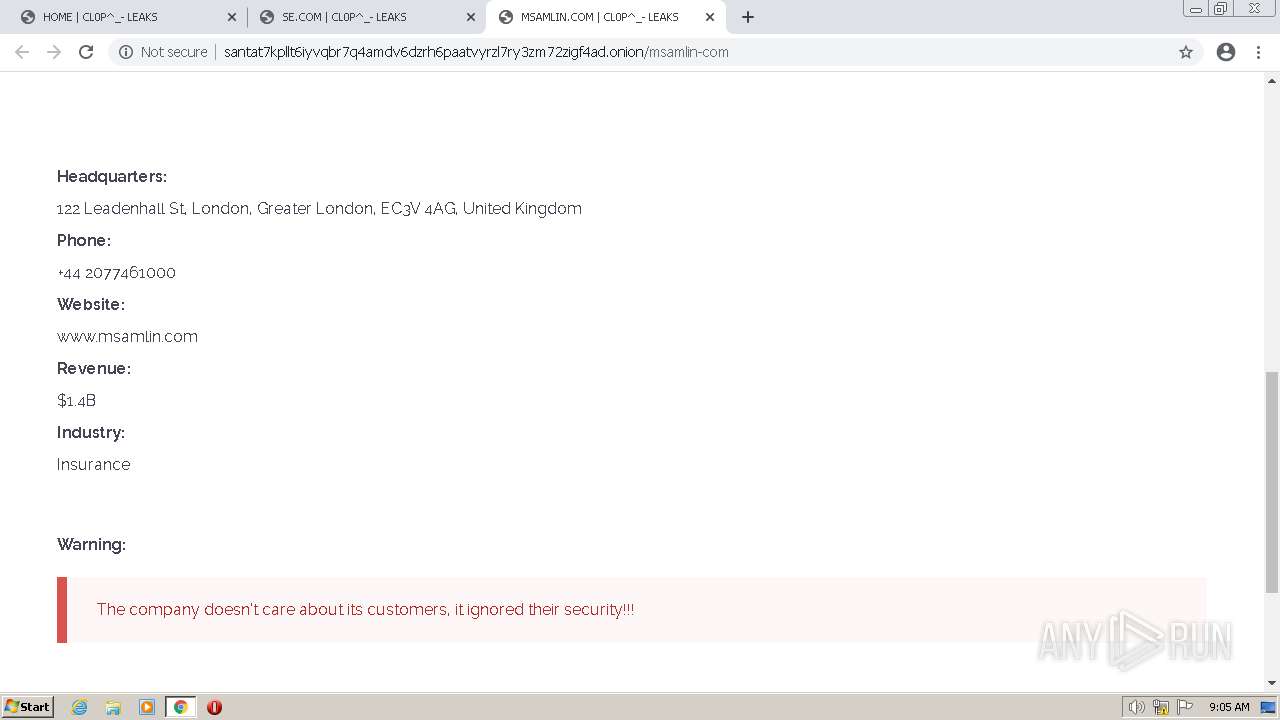Open File Explorer from taskbar
The width and height of the screenshot is (1280, 720).
coord(113,707)
